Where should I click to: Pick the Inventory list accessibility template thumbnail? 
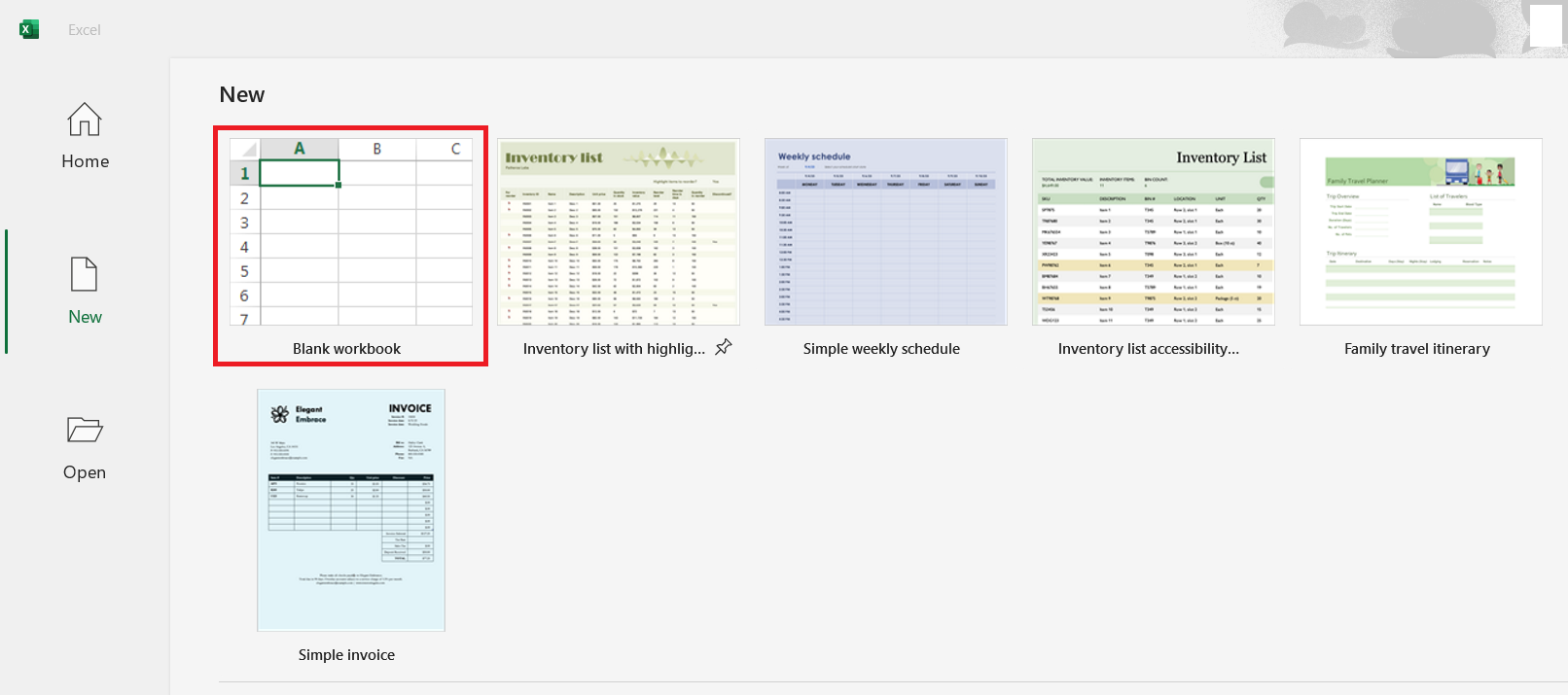pyautogui.click(x=1154, y=231)
